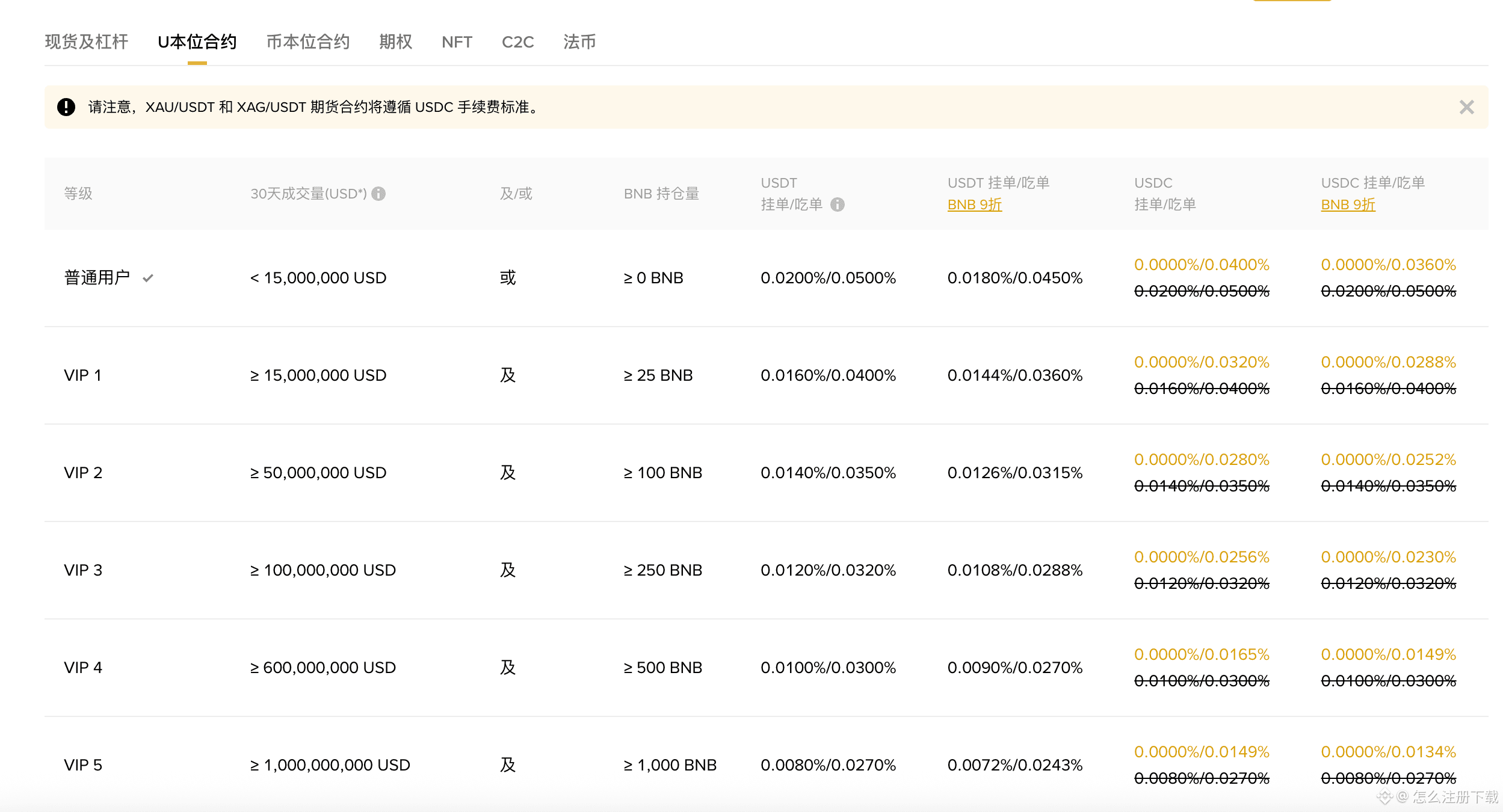
Task: Click the yellow button at top right corner
Action: click(x=1291, y=3)
